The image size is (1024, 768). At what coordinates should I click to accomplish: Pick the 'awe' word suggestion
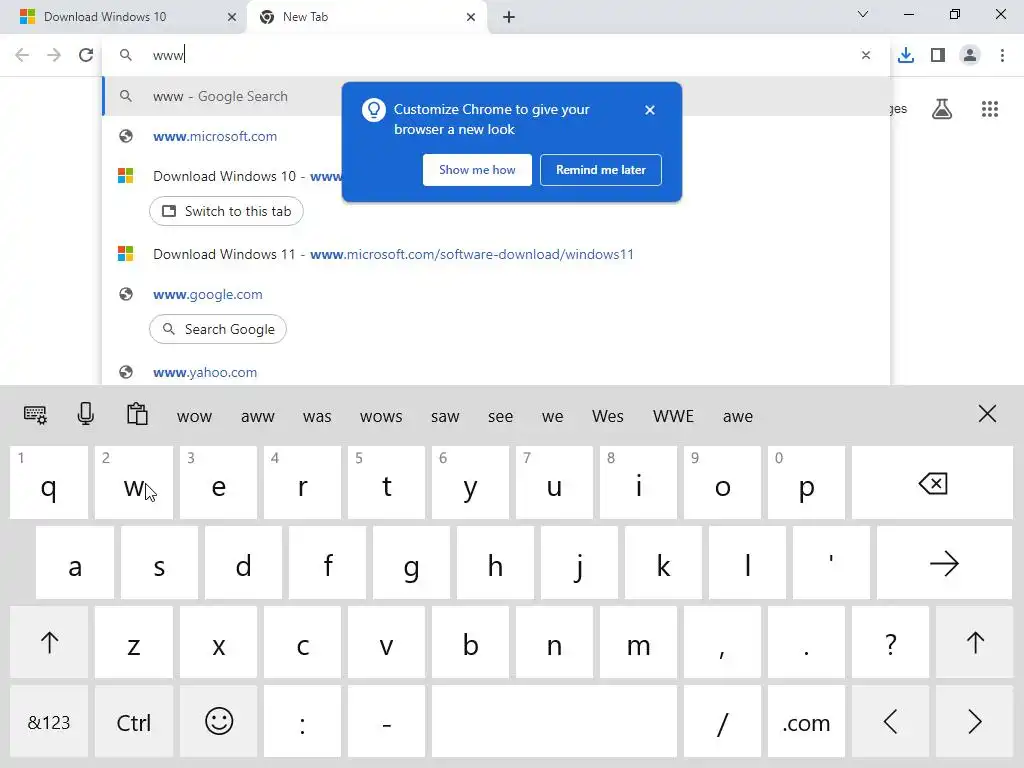coord(738,416)
